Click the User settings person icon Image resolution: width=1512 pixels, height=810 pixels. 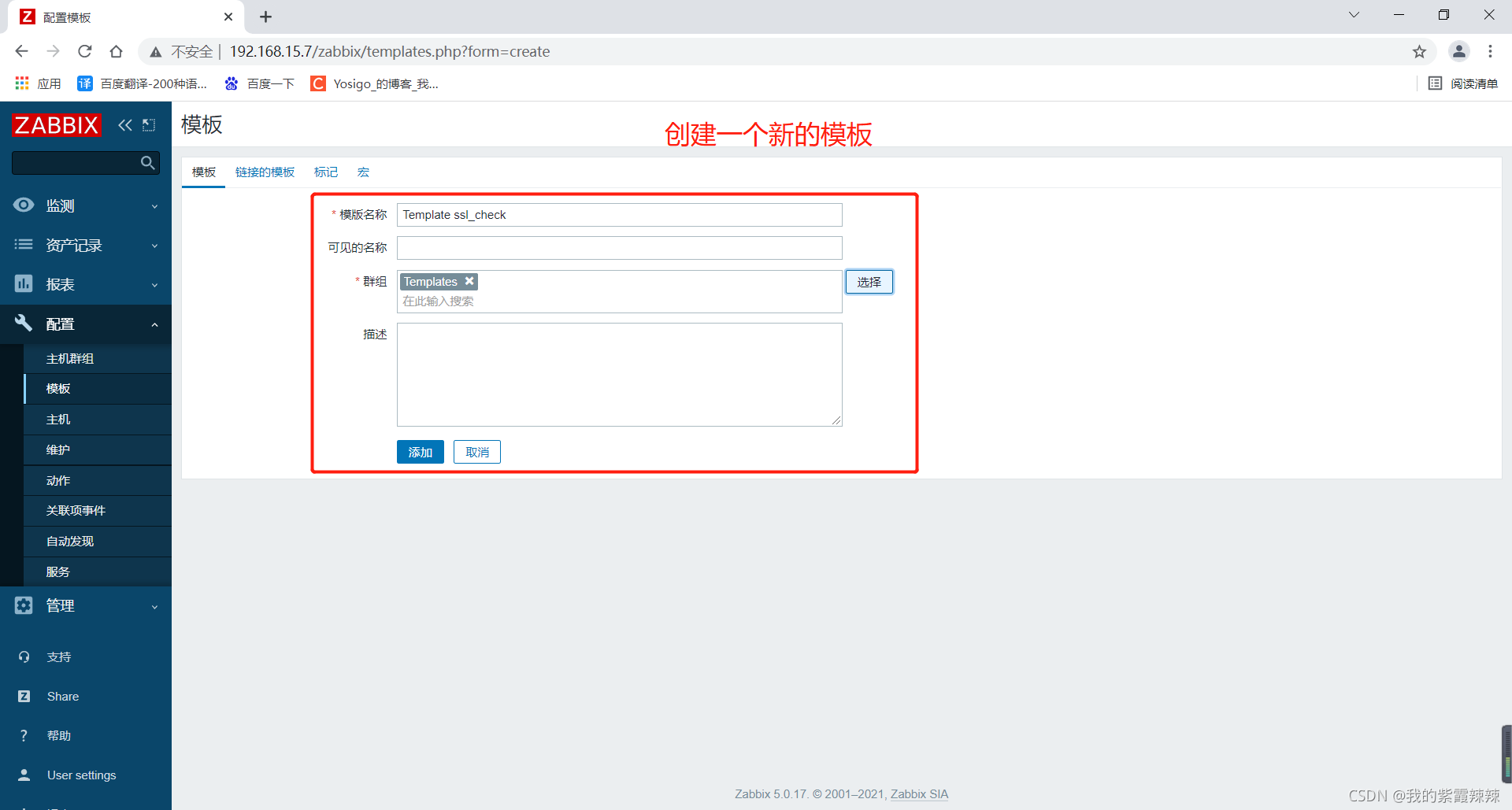point(24,775)
